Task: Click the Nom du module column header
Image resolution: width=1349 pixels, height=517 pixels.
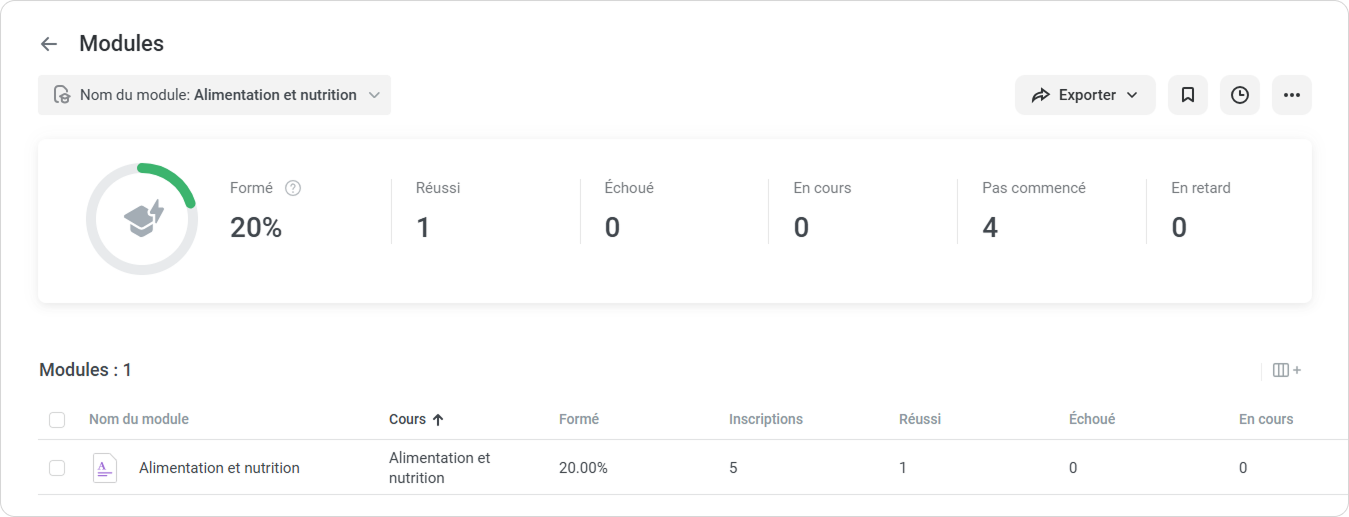Action: point(139,420)
